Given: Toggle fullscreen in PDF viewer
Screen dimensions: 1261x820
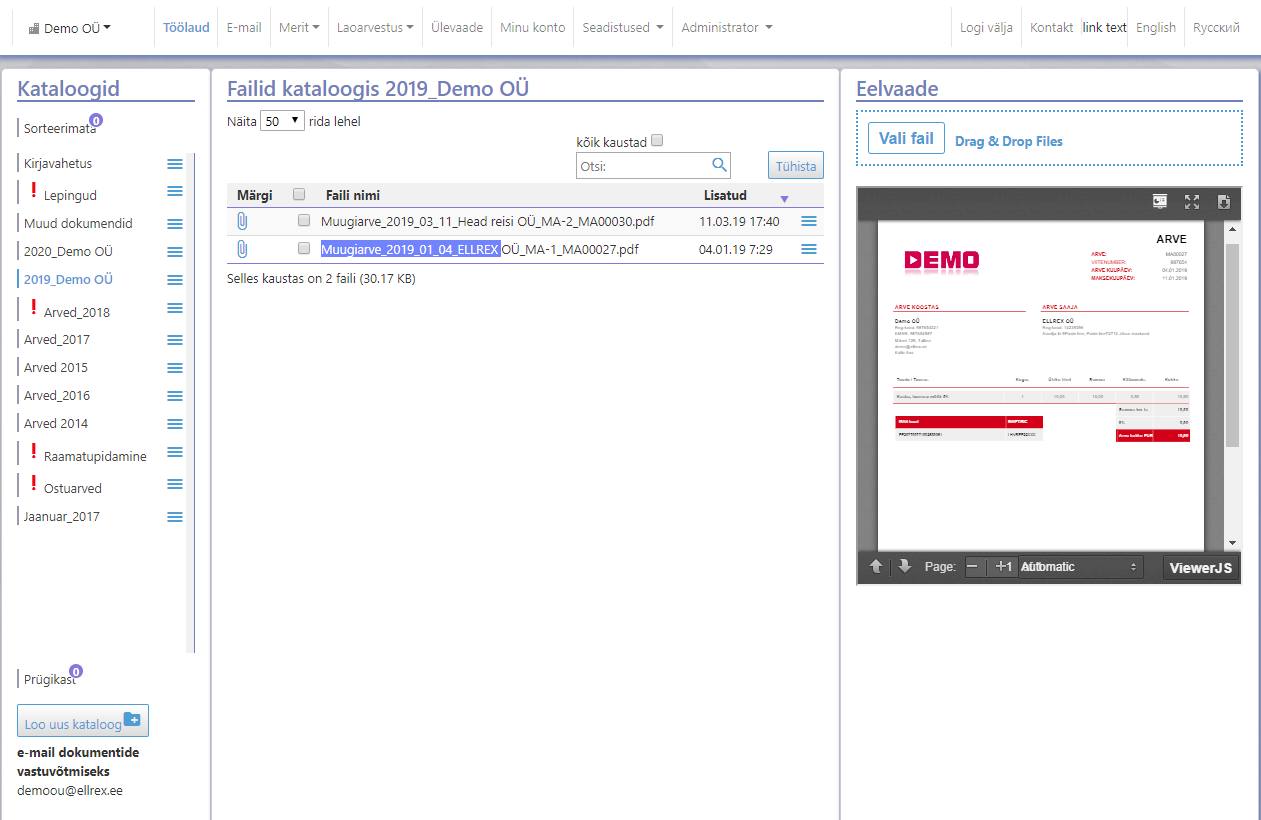Looking at the screenshot, I should (x=1192, y=201).
